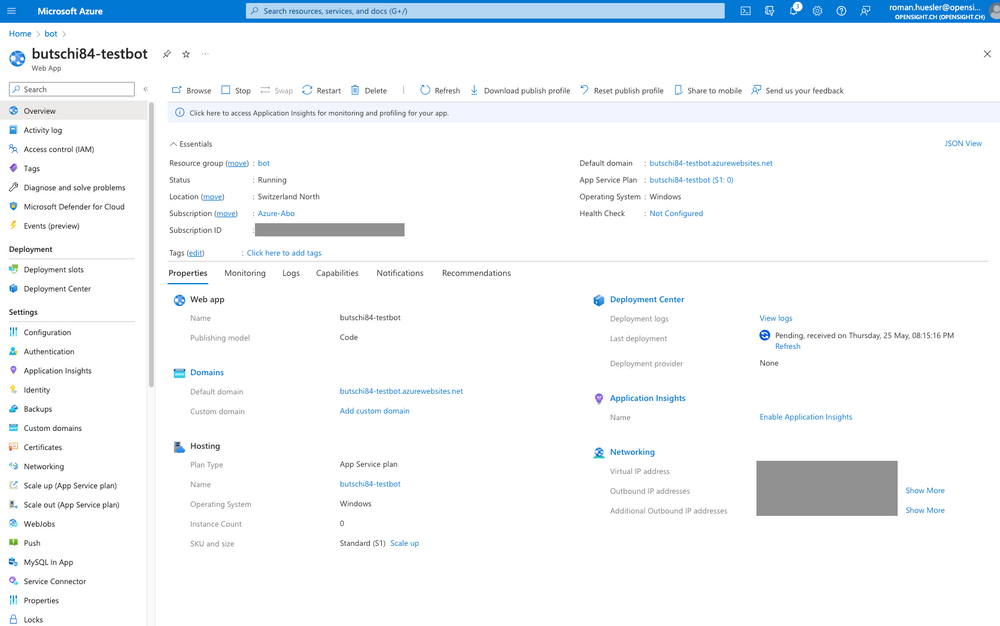Delete the web app
This screenshot has height=626, width=1000.
370,89
